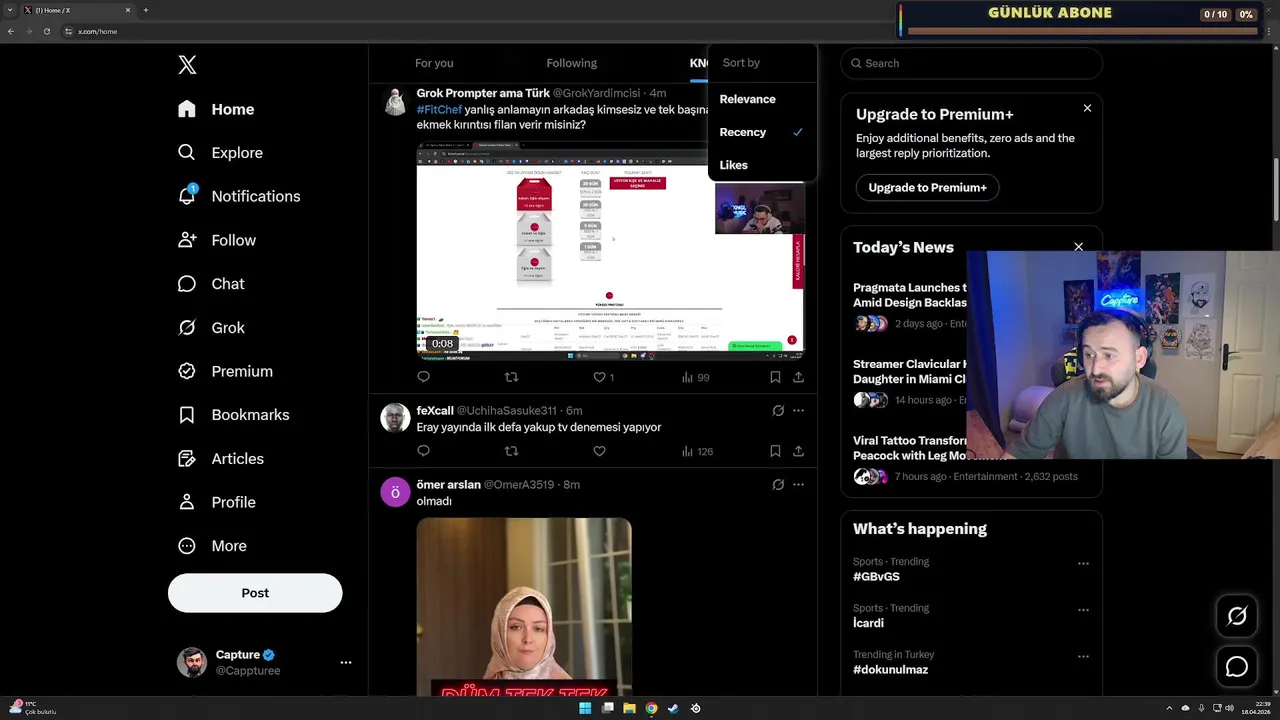Viewport: 1280px width, 720px height.
Task: Reply to feXcall post
Action: (x=423, y=451)
